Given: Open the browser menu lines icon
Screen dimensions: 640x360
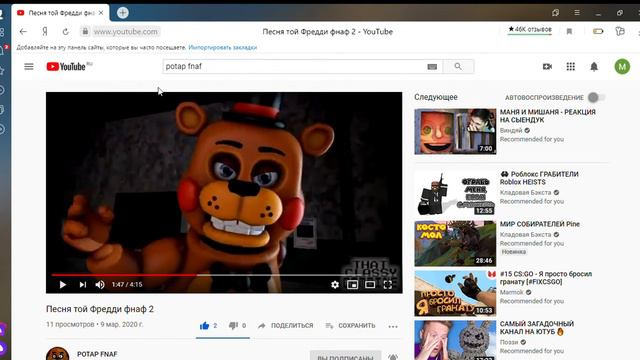Looking at the screenshot, I should (577, 13).
